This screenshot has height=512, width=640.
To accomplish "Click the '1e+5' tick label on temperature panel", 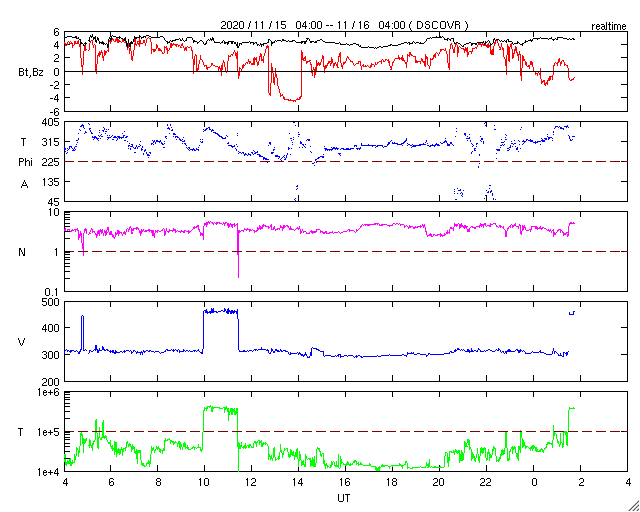I will pyautogui.click(x=49, y=432).
